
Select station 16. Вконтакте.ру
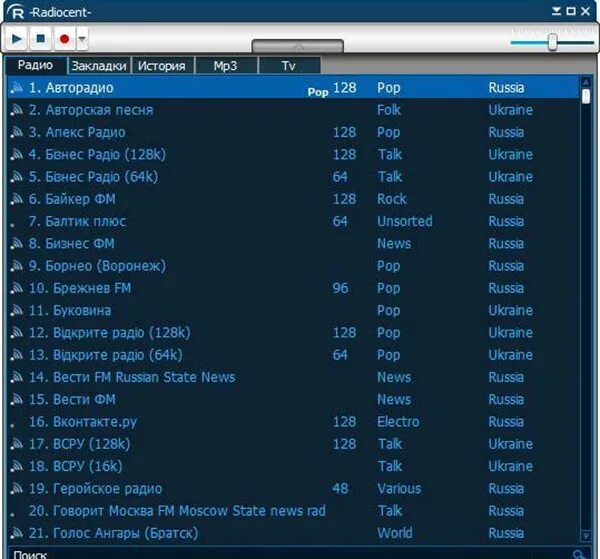pos(293,422)
